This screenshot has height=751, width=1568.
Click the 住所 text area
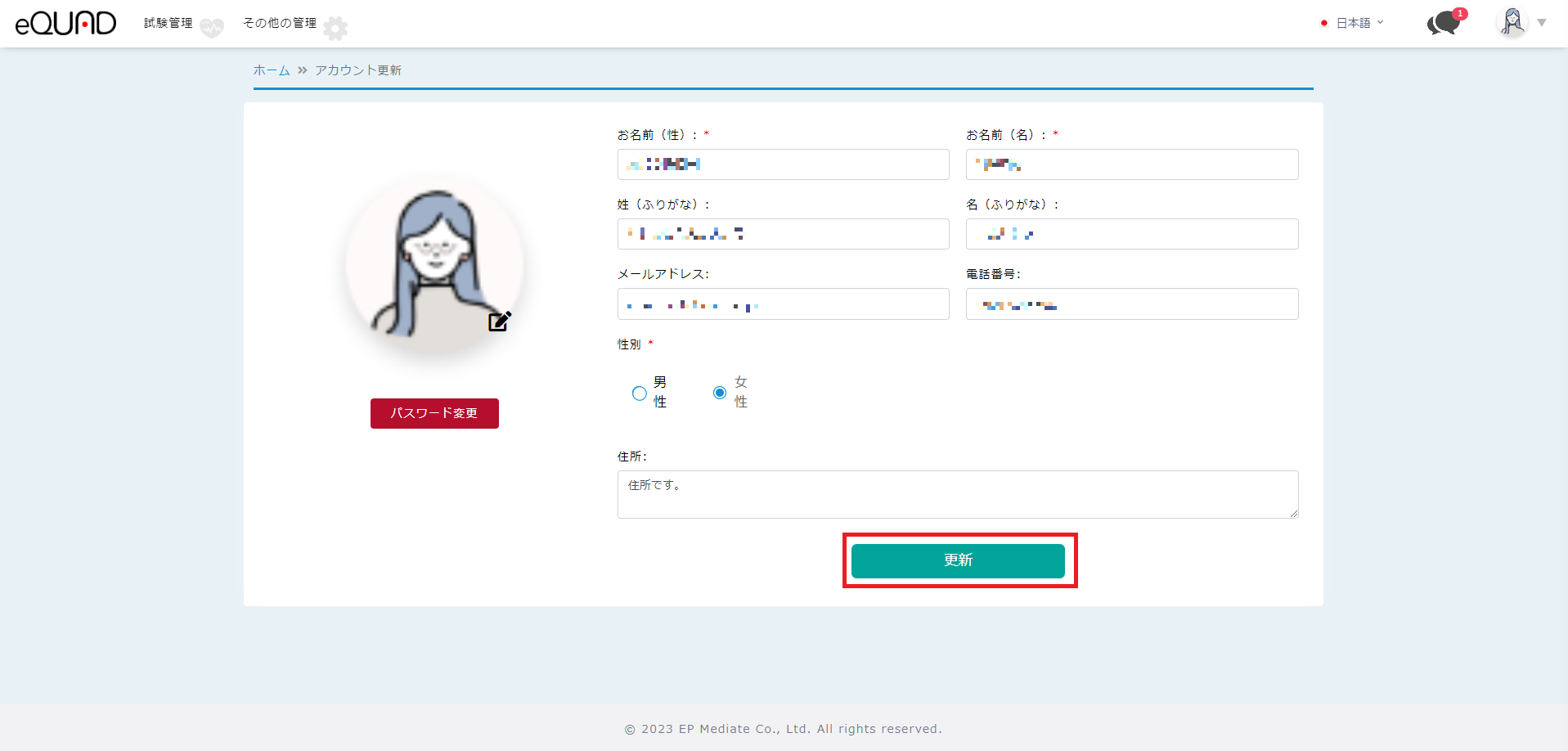point(957,494)
